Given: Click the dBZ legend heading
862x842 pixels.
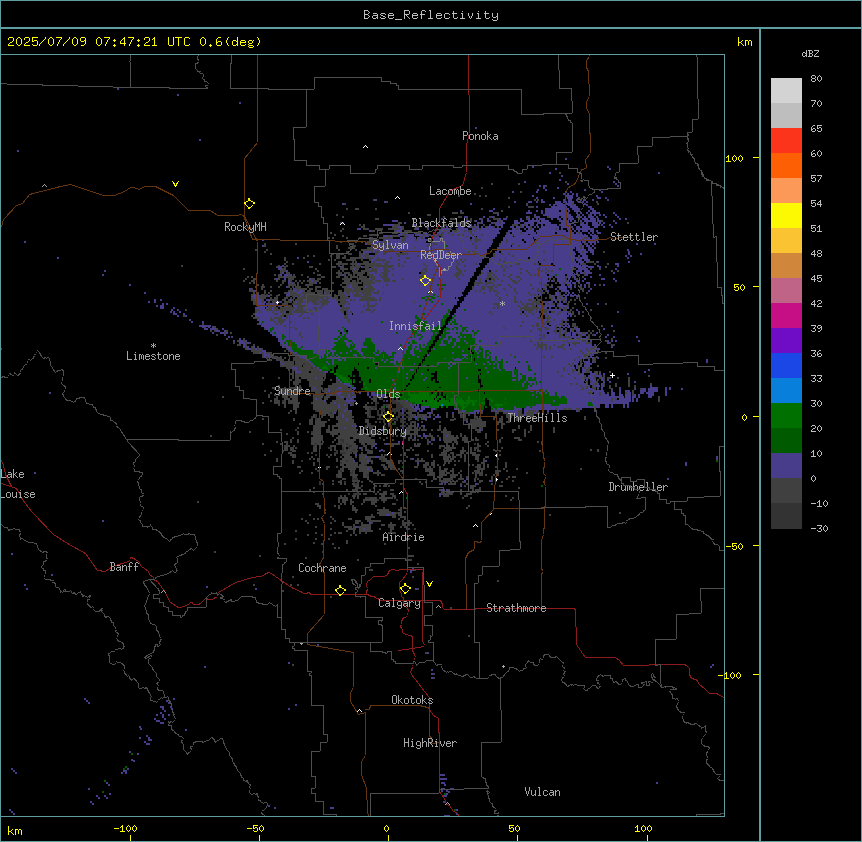Looking at the screenshot, I should tap(810, 53).
